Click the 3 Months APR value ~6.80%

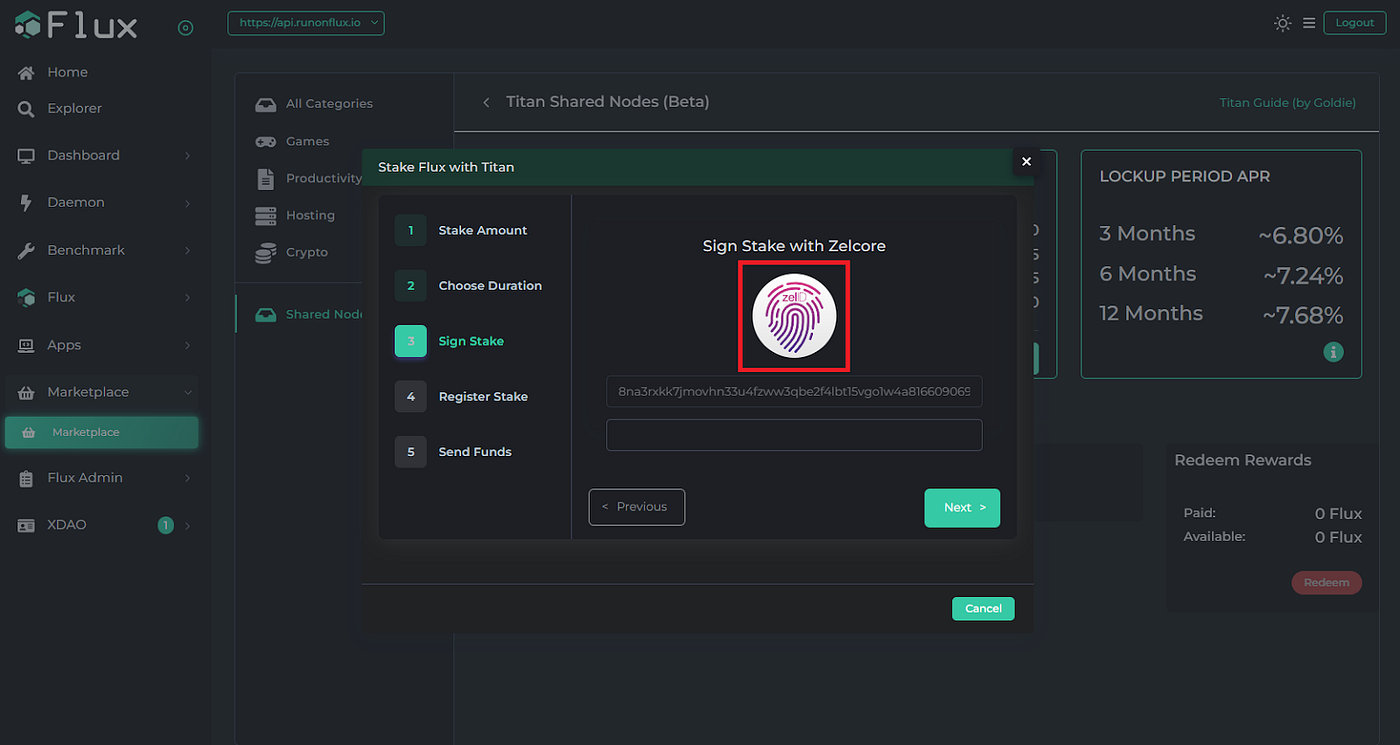(1300, 235)
